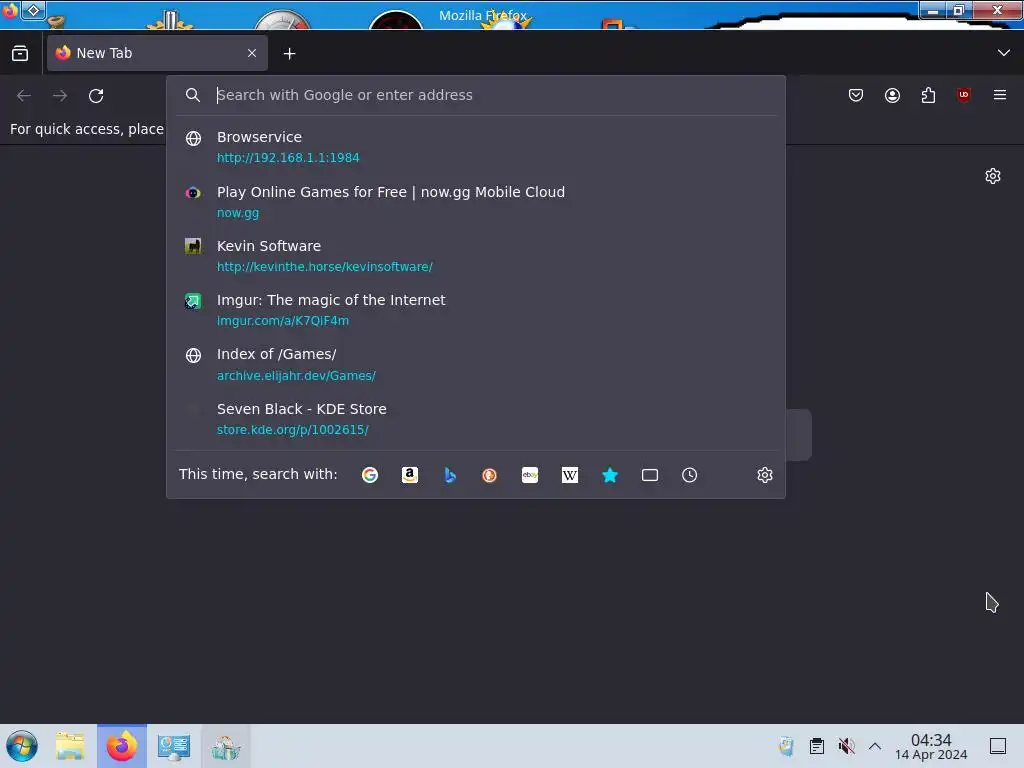Screen dimensions: 1024x768
Task: Open the Firefox application hamburger menu
Action: click(1000, 95)
